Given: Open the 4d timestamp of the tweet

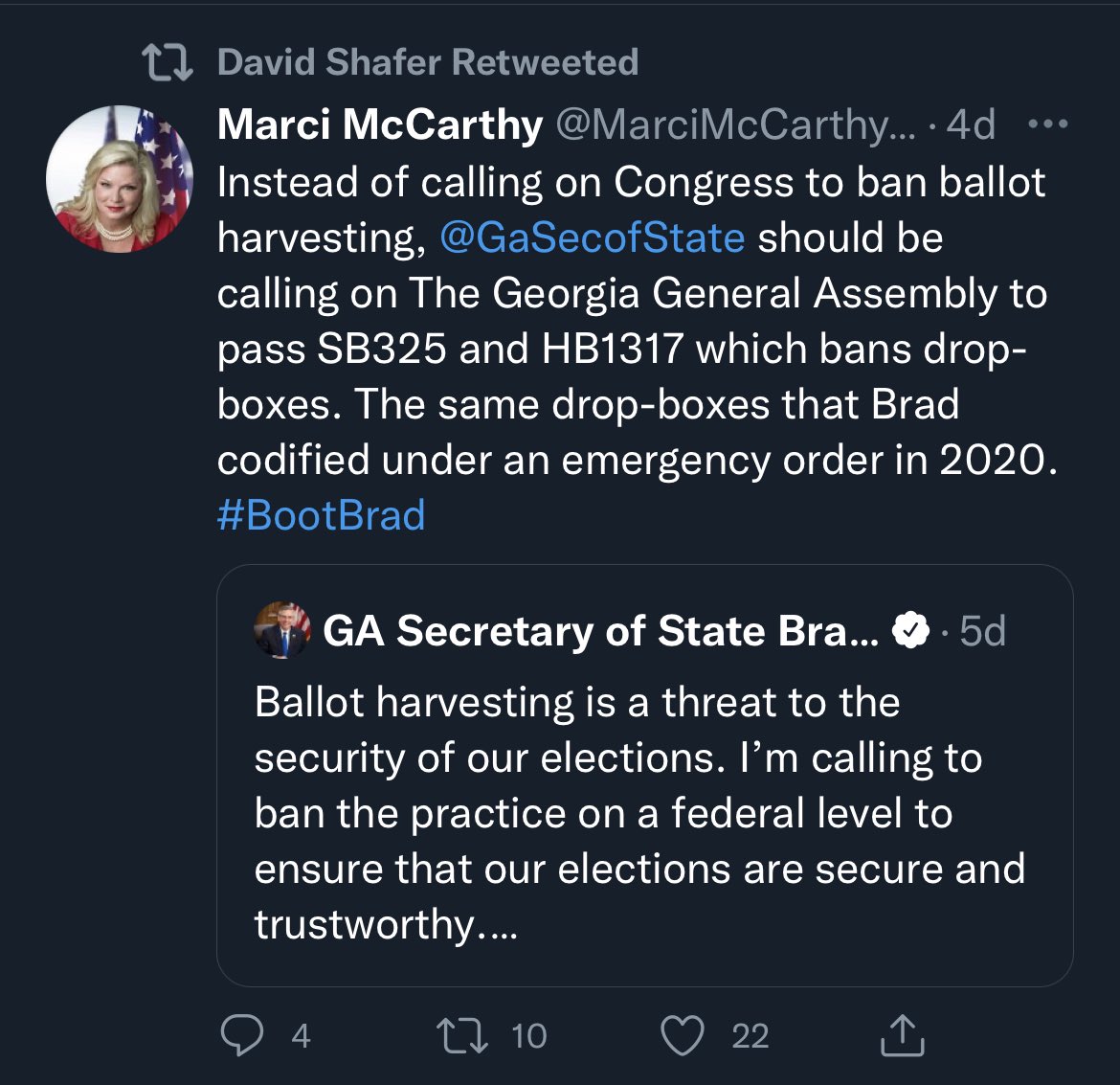Looking at the screenshot, I should click(971, 124).
